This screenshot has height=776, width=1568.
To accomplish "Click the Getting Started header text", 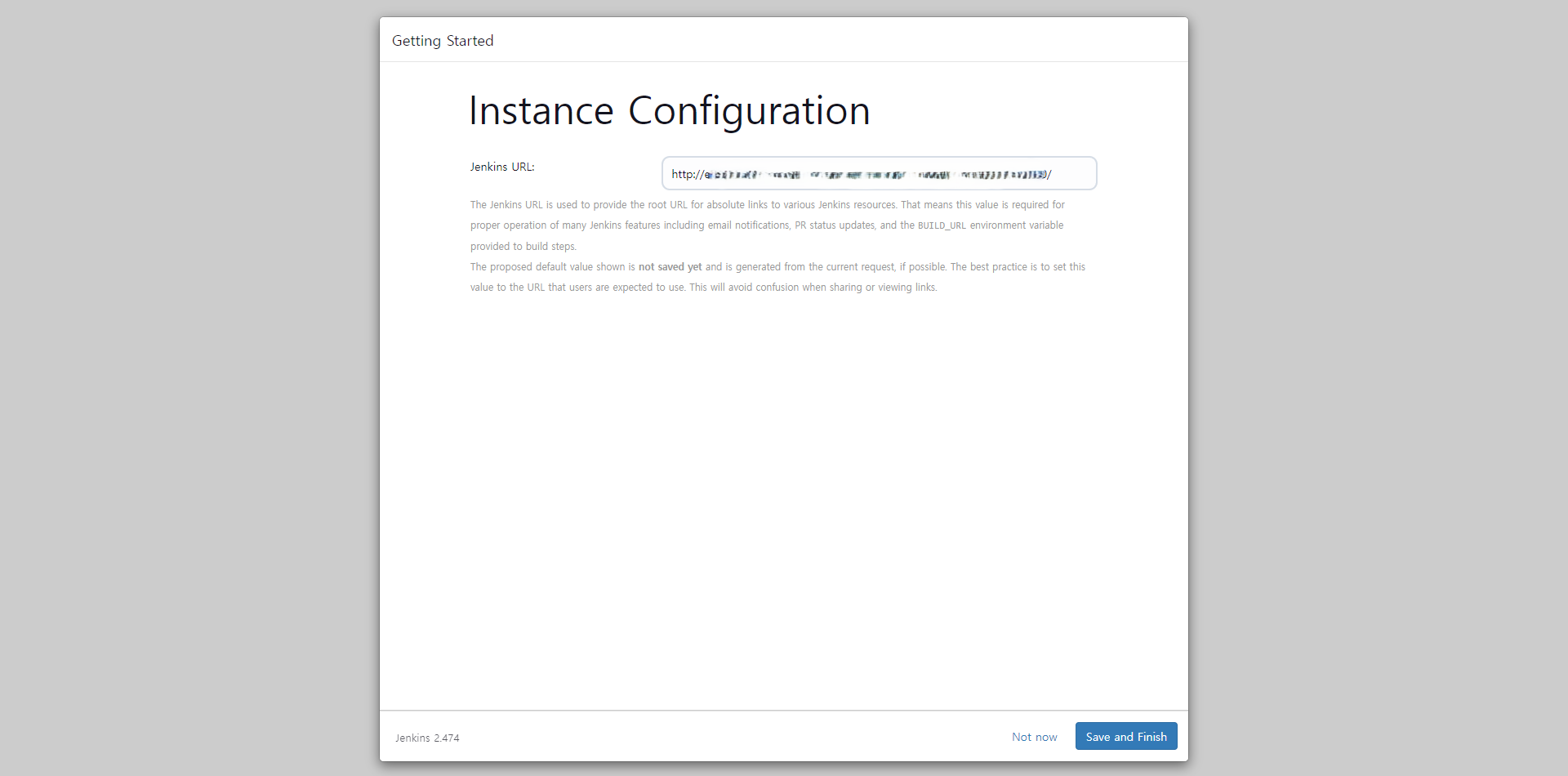I will click(443, 41).
